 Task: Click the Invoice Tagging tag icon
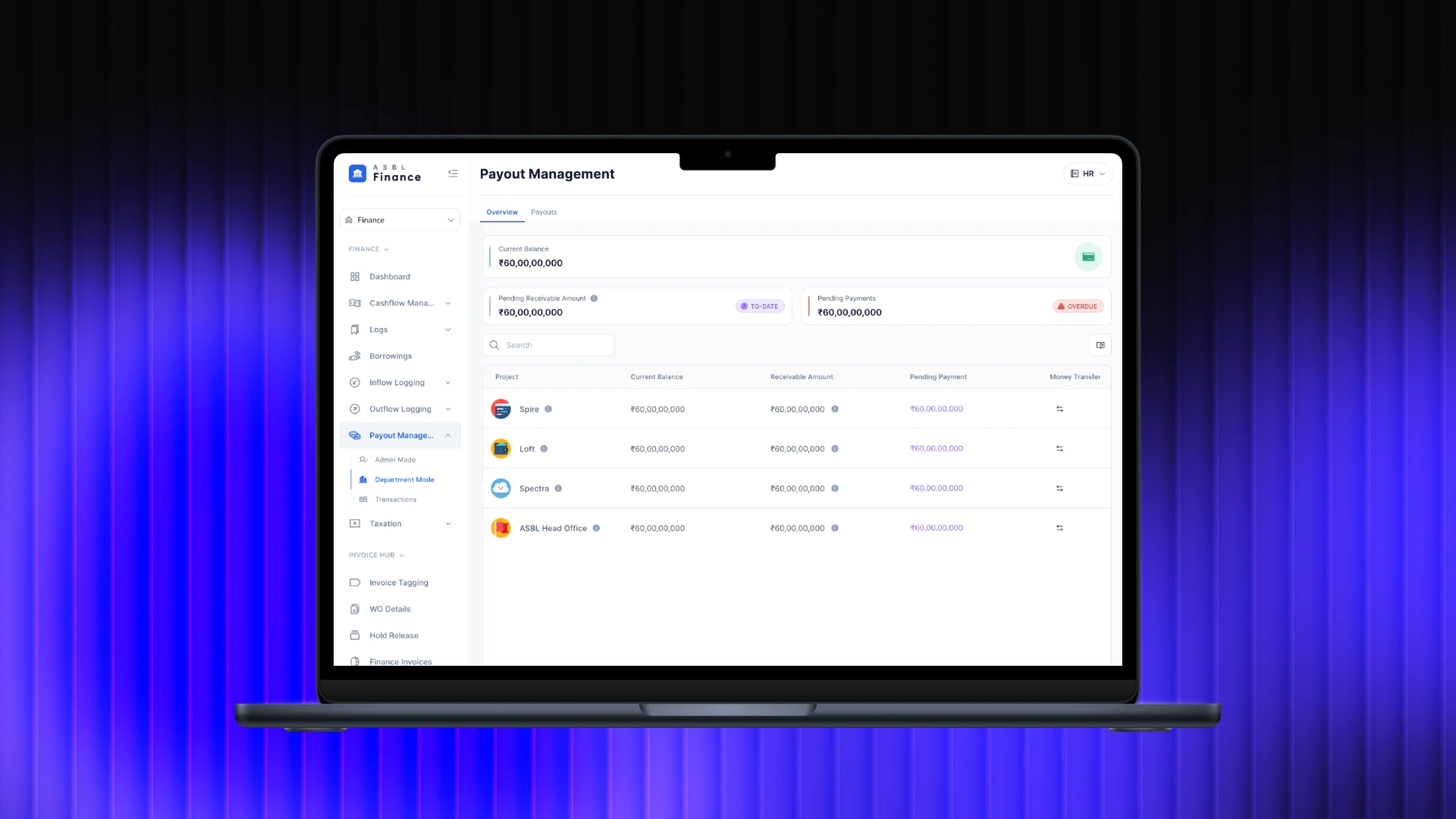point(355,583)
